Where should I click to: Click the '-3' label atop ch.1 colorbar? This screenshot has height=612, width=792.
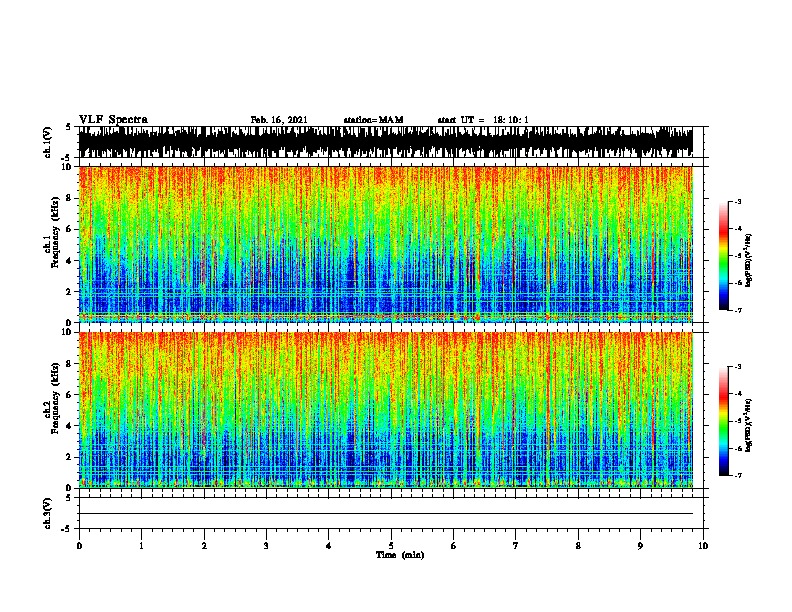coord(737,201)
